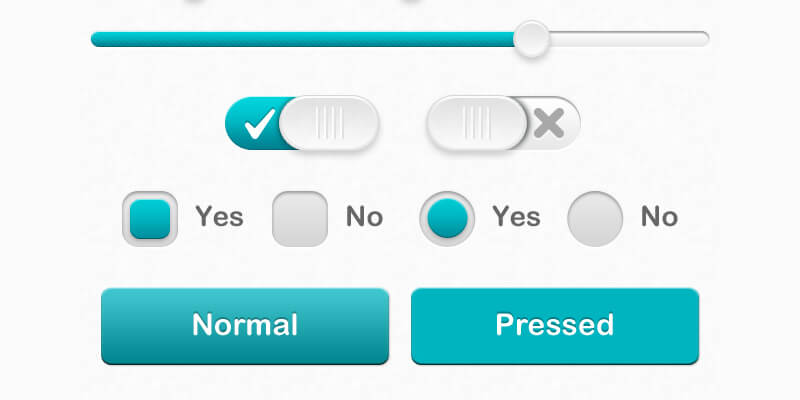Click the white checkmark icon on the teal switch
Viewport: 800px width, 400px height.
258,124
